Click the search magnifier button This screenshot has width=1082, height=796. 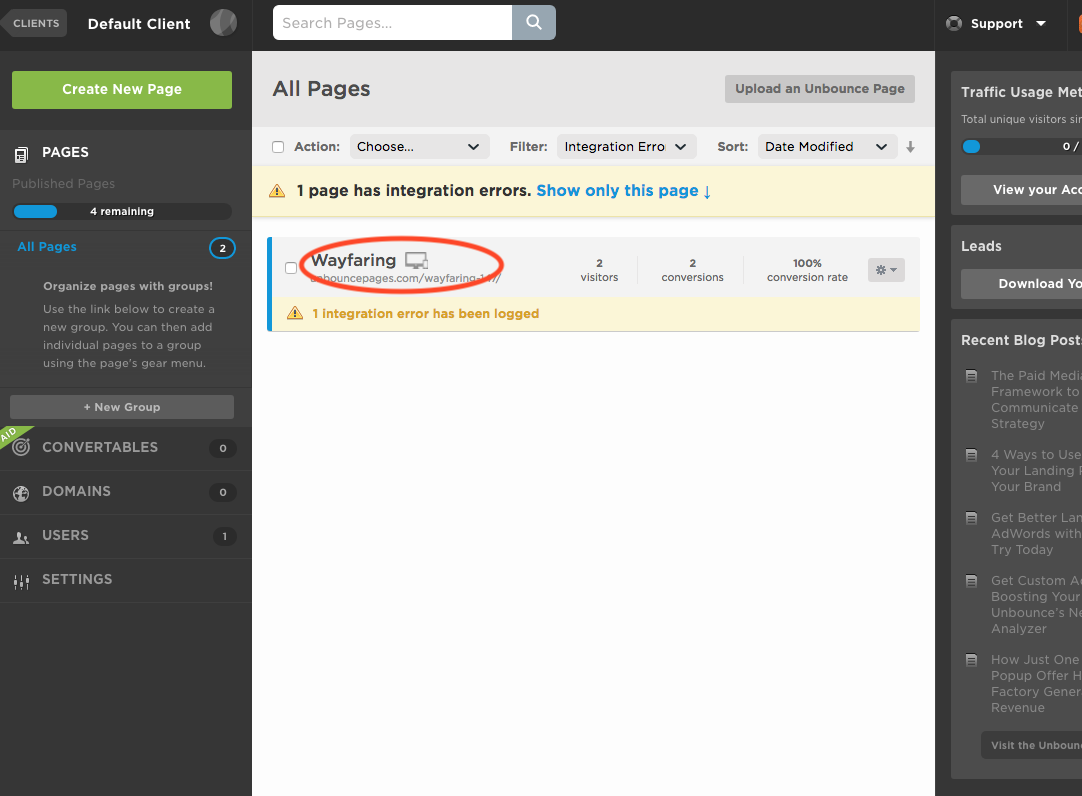(x=533, y=23)
